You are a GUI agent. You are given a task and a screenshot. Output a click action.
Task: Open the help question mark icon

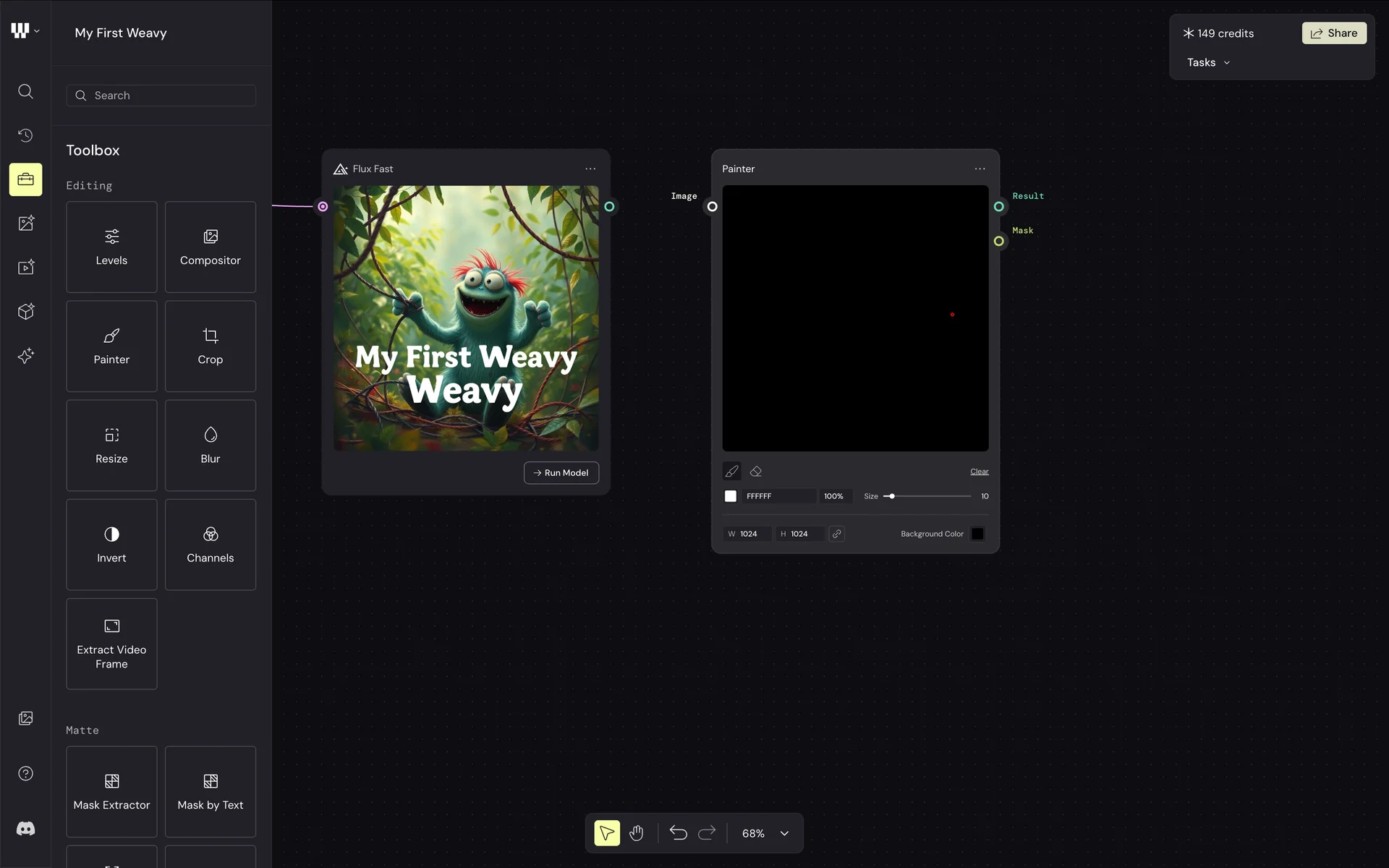click(x=25, y=773)
